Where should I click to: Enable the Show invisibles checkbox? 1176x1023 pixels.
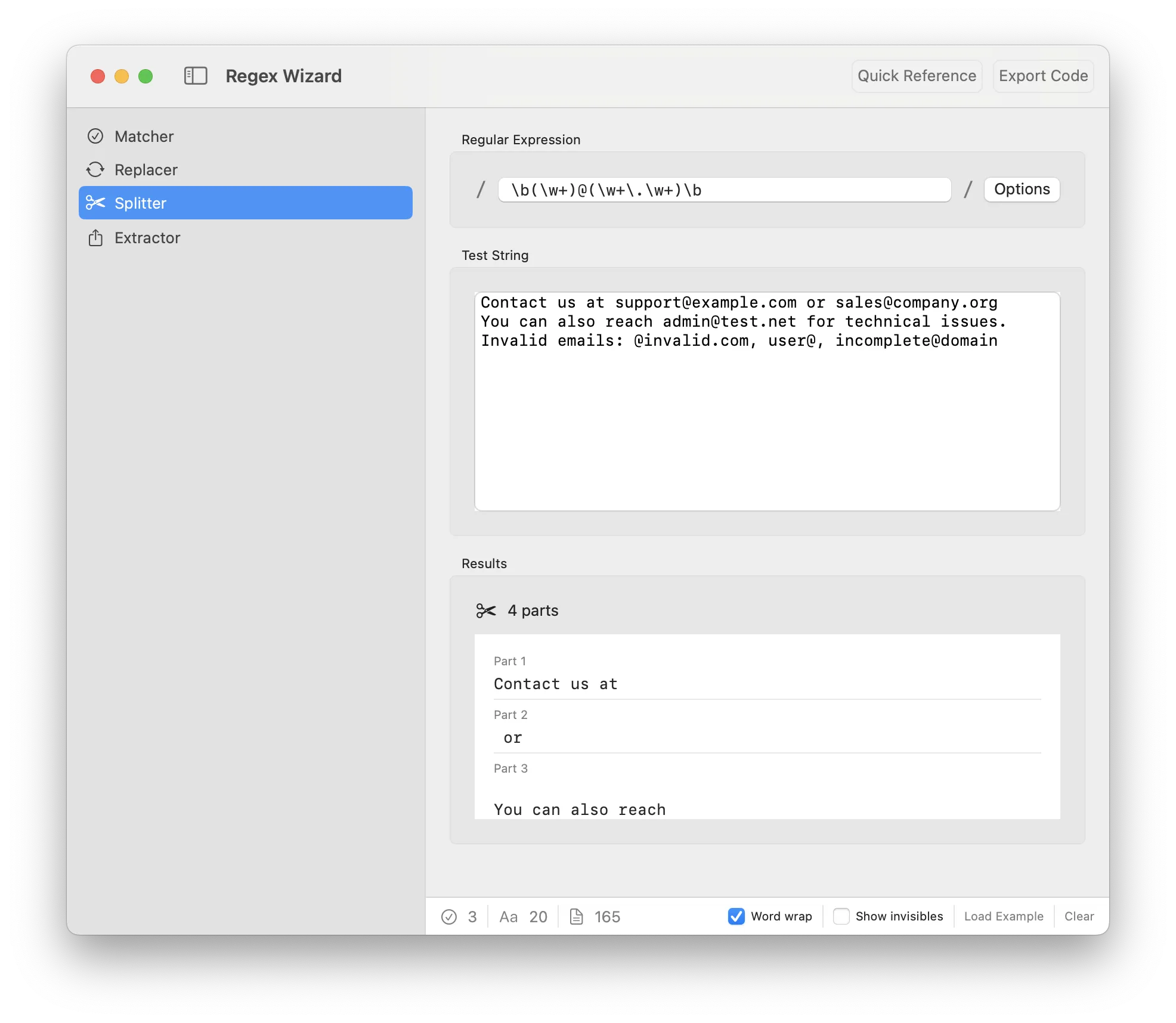pos(841,916)
